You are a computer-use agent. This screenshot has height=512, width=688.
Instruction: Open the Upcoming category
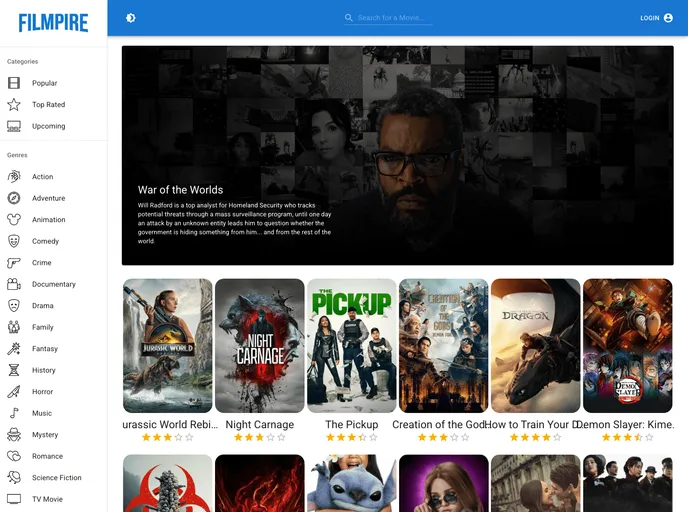tap(54, 126)
